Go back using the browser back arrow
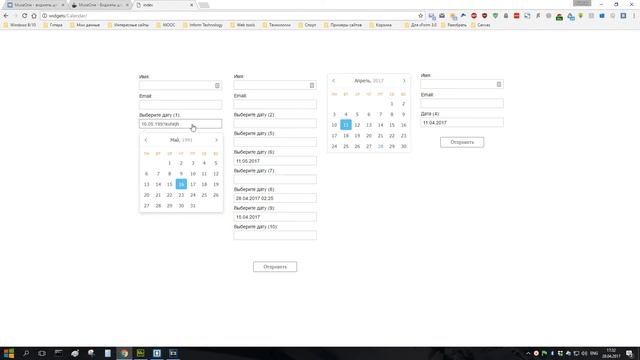Screen dimensions: 640x360 (x=6, y=16)
